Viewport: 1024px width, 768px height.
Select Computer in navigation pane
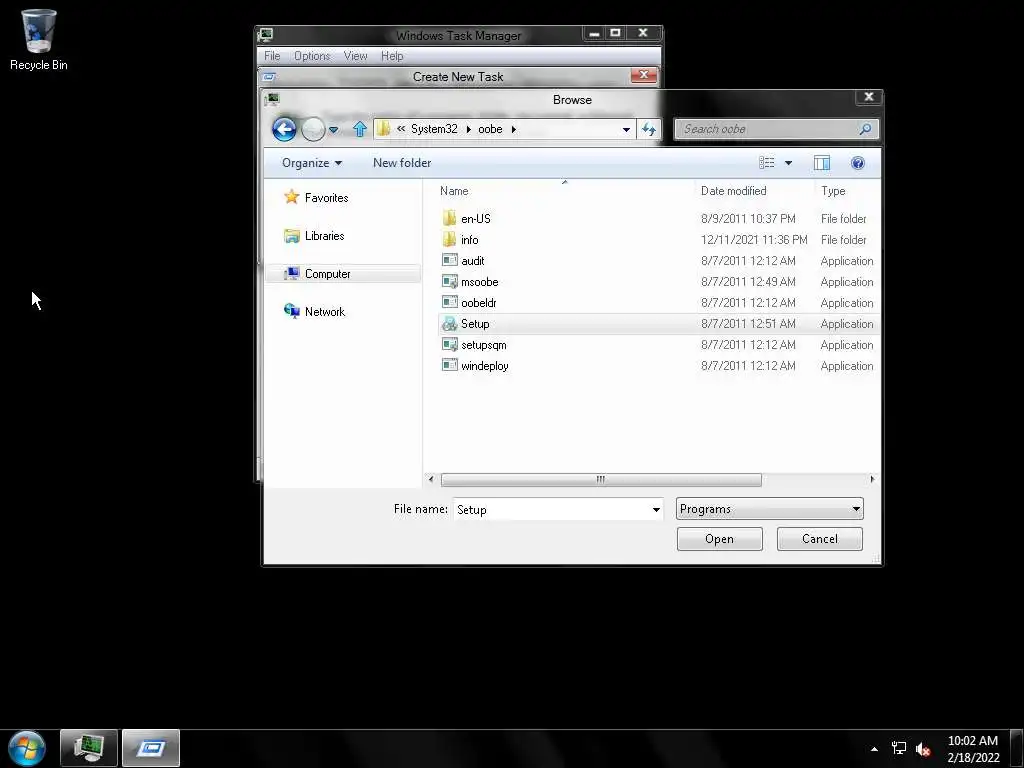pyautogui.click(x=342, y=274)
